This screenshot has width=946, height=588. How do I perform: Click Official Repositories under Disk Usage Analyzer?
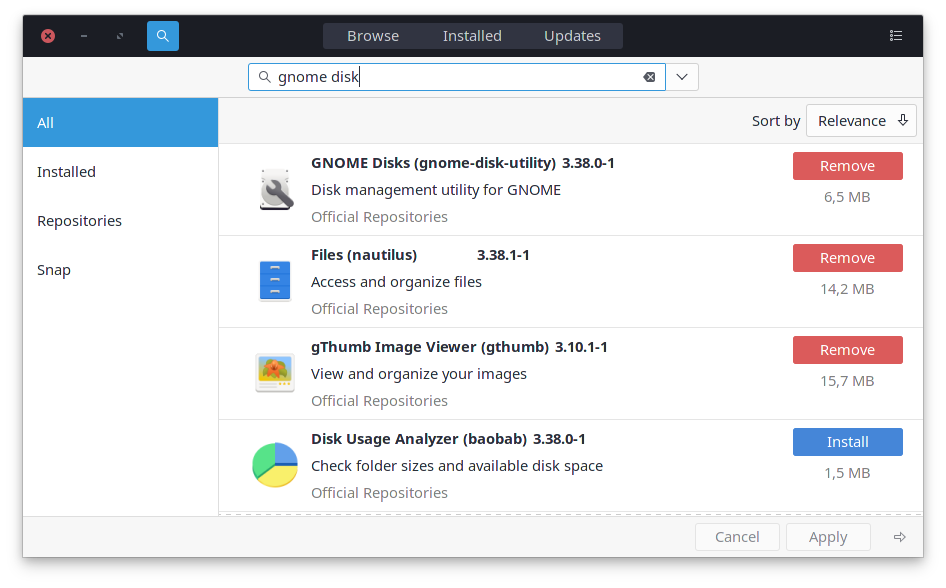click(x=379, y=493)
